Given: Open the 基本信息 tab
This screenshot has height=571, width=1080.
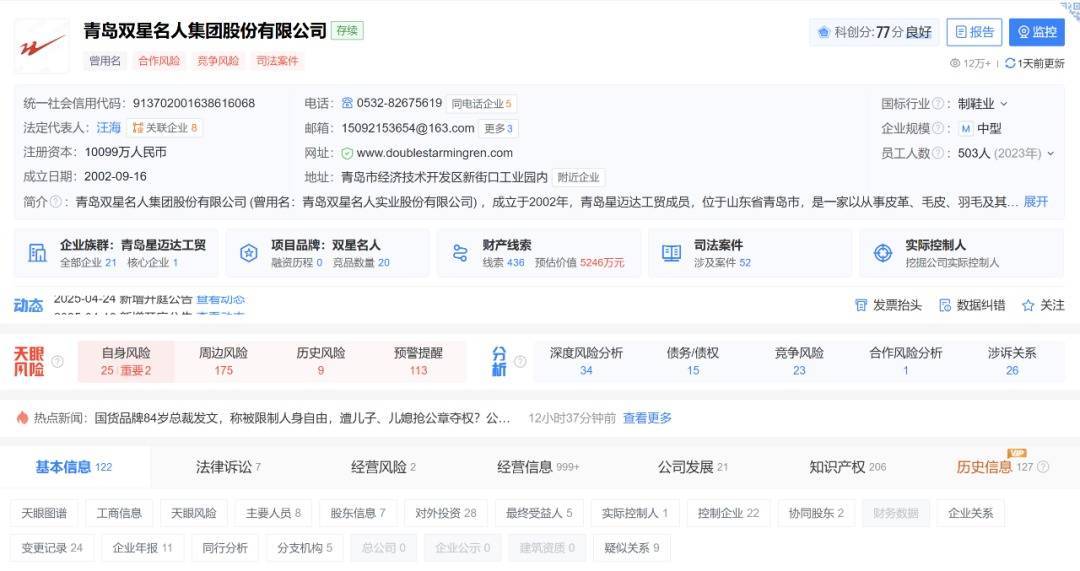Looking at the screenshot, I should [74, 467].
